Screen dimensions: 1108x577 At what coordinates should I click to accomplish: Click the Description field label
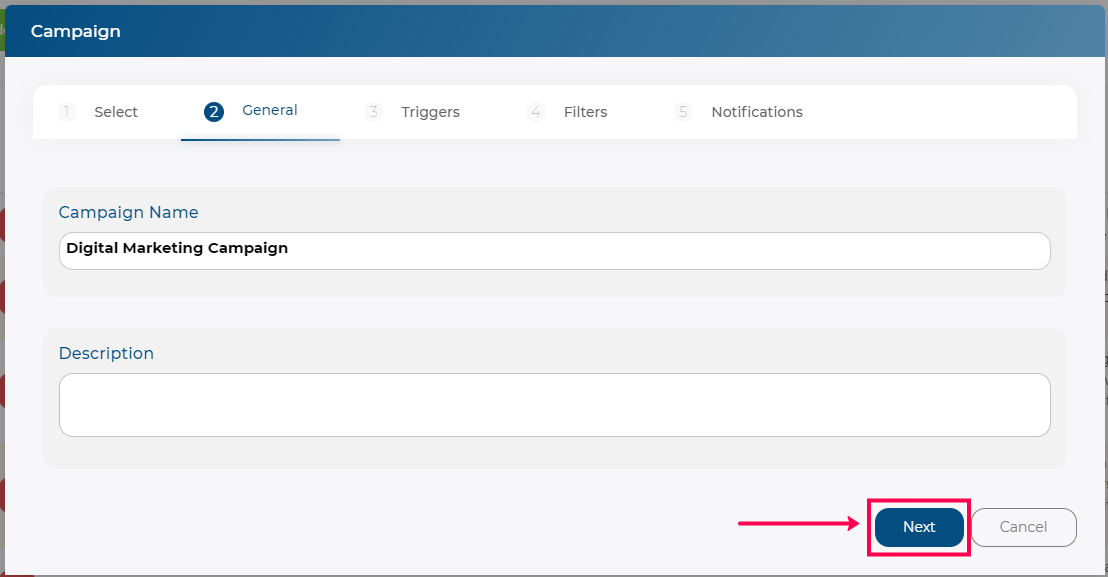106,353
